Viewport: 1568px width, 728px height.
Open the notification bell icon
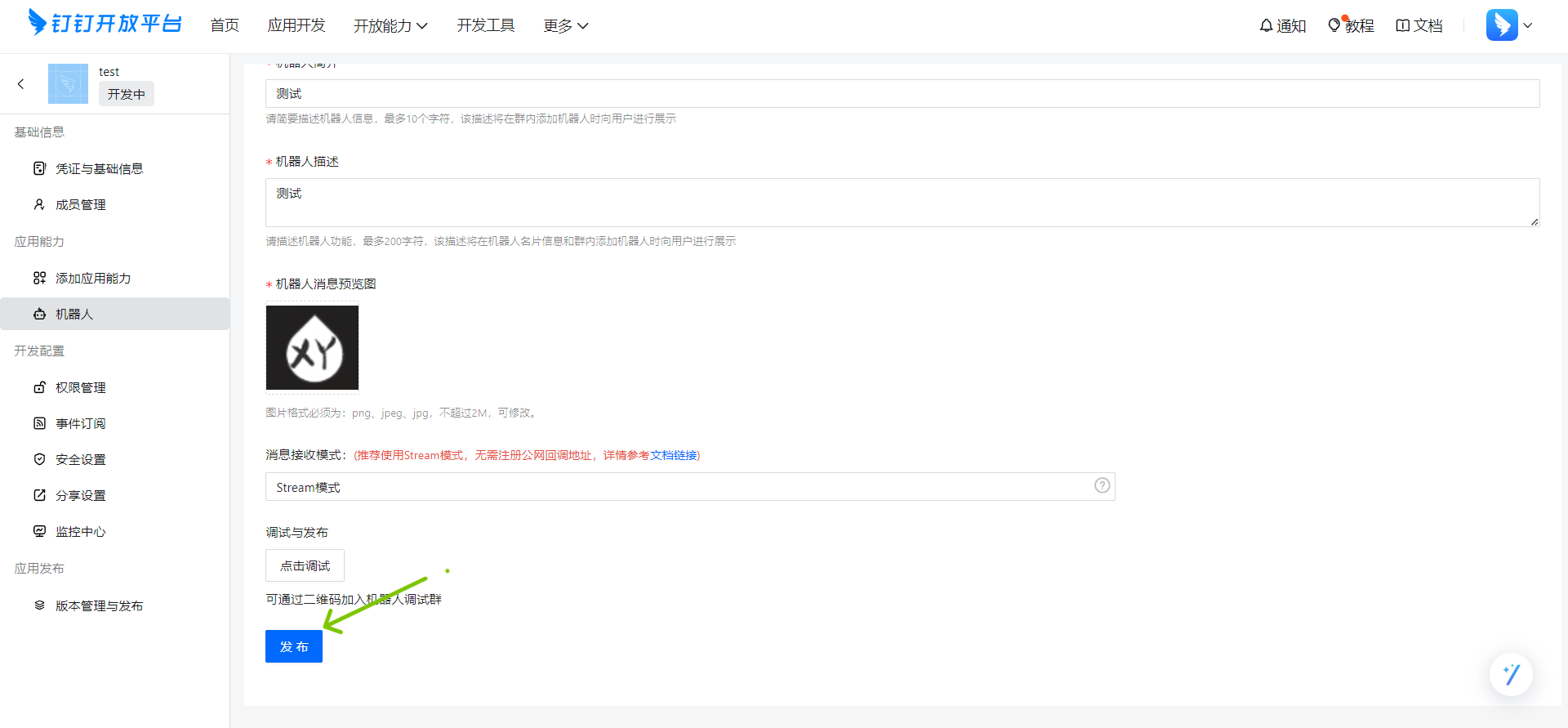tap(1266, 25)
